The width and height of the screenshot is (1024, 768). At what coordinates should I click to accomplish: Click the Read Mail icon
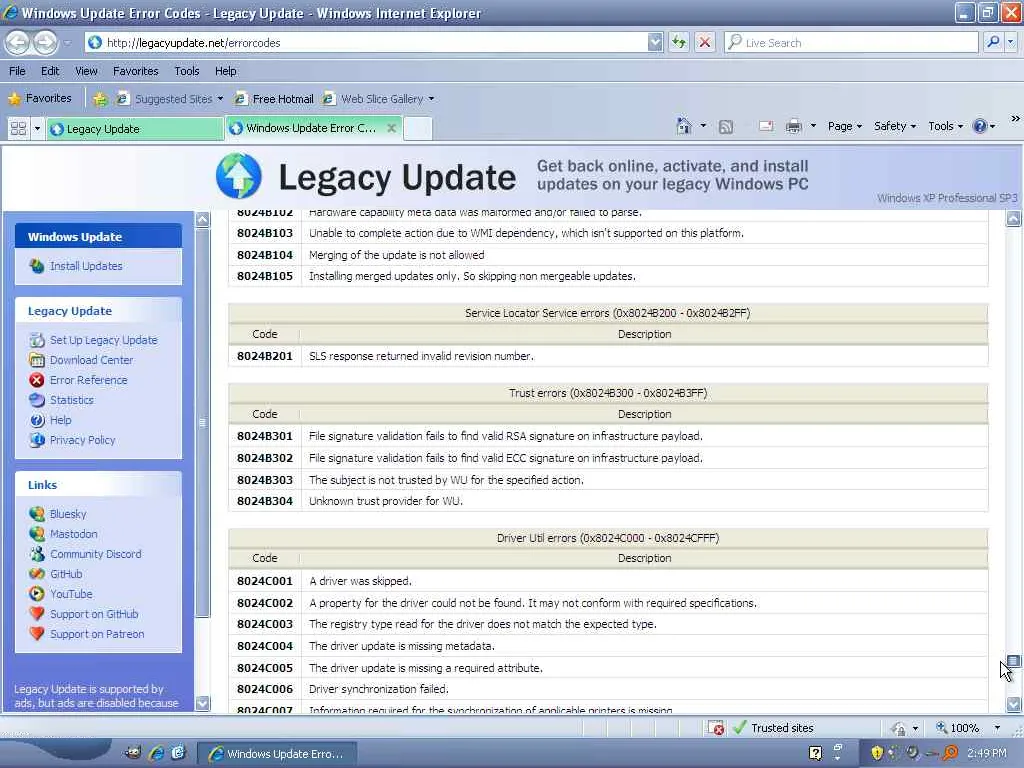pyautogui.click(x=766, y=126)
